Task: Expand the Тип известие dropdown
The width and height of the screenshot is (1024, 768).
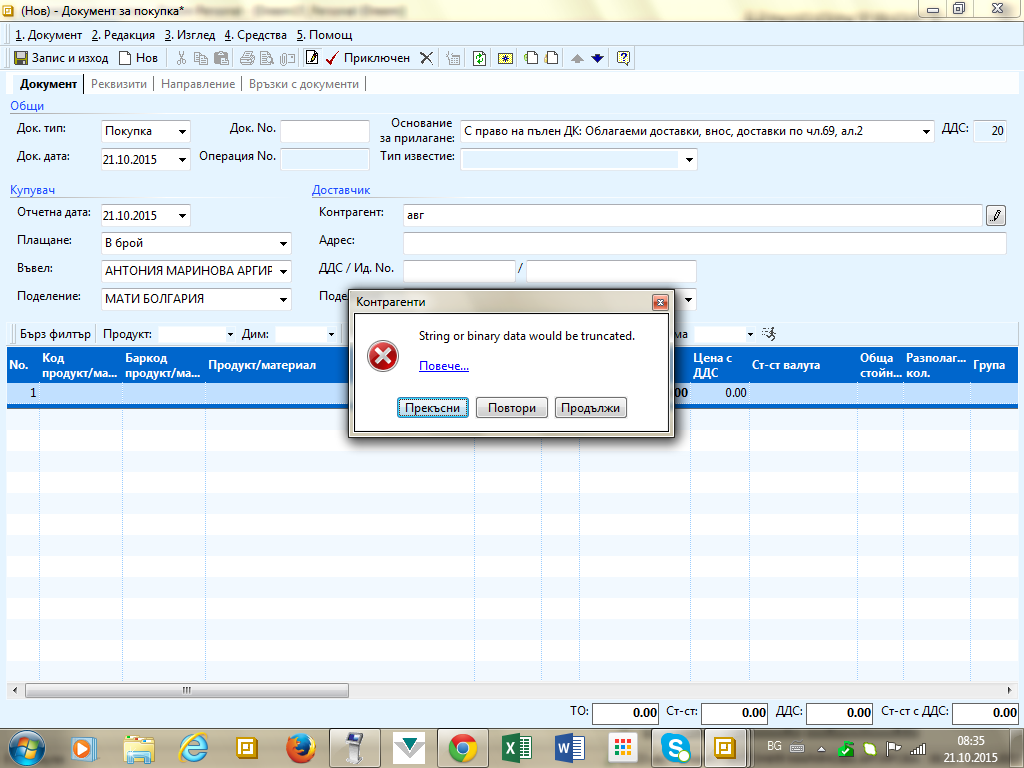Action: [x=689, y=160]
